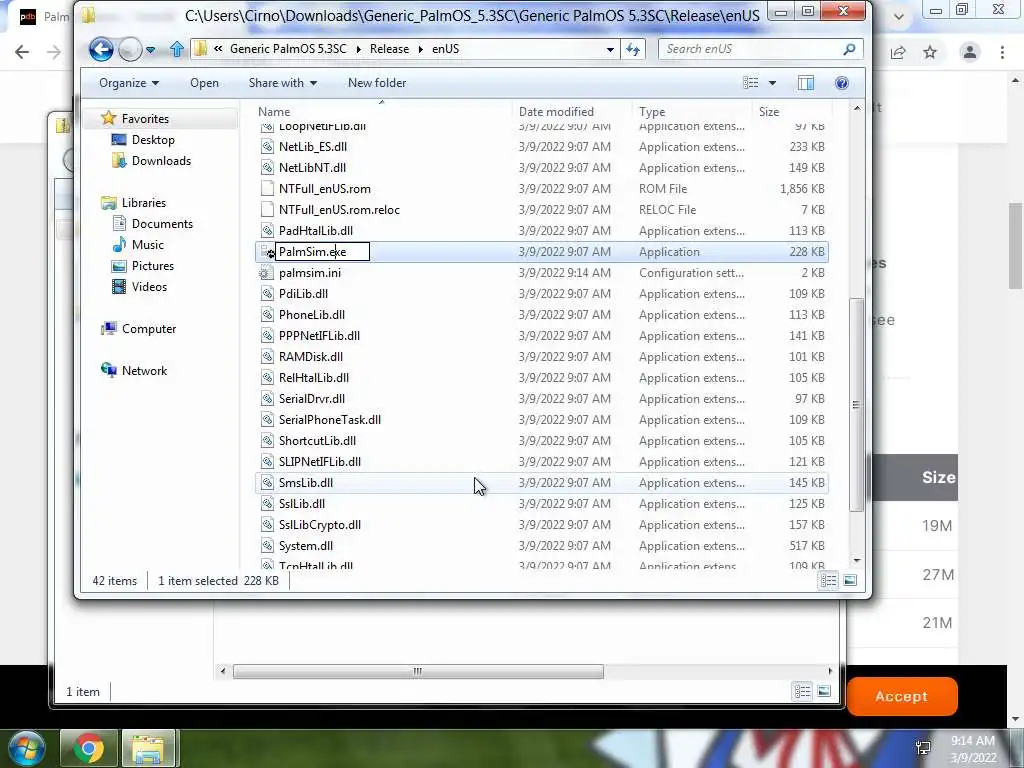Open Music library

148,245
